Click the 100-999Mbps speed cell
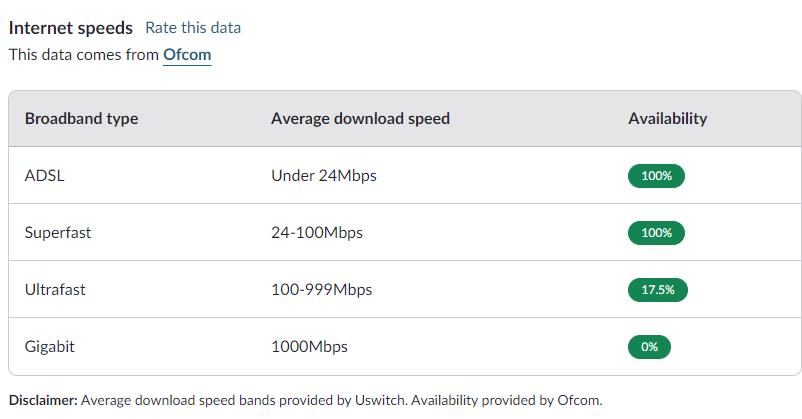 (321, 290)
